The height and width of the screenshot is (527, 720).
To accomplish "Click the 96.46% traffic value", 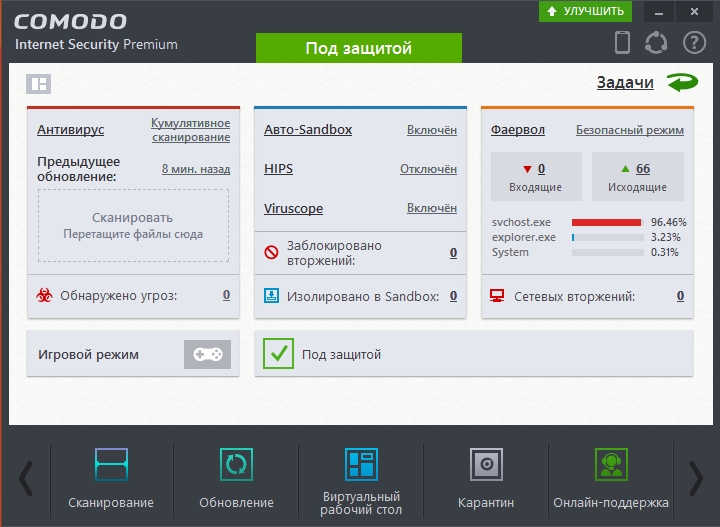I will tap(669, 222).
